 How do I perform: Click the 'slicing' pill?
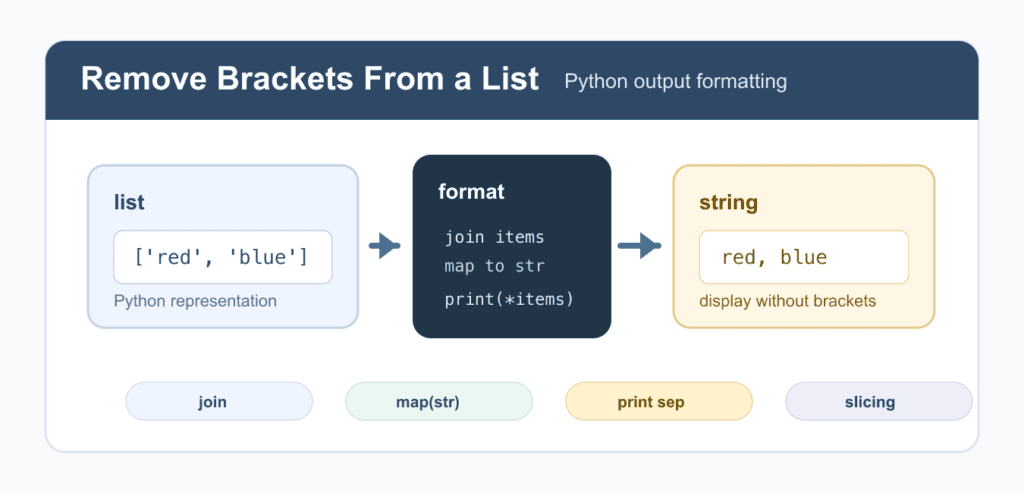878,402
